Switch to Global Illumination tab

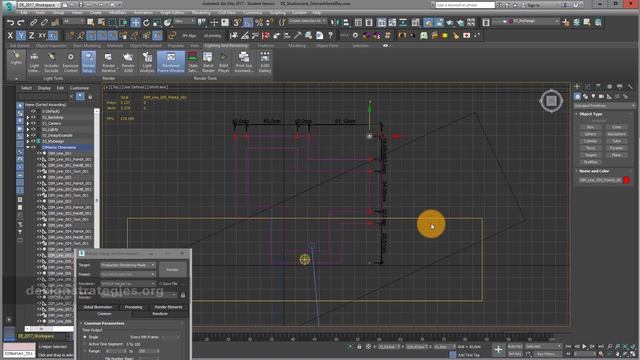click(x=98, y=307)
